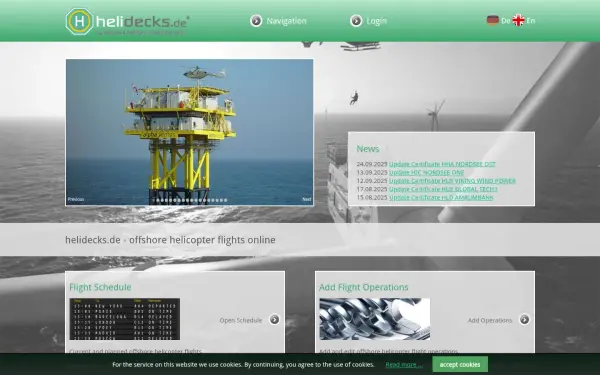Advance slideshow with the Next control
Image resolution: width=600 pixels, height=375 pixels.
point(307,199)
